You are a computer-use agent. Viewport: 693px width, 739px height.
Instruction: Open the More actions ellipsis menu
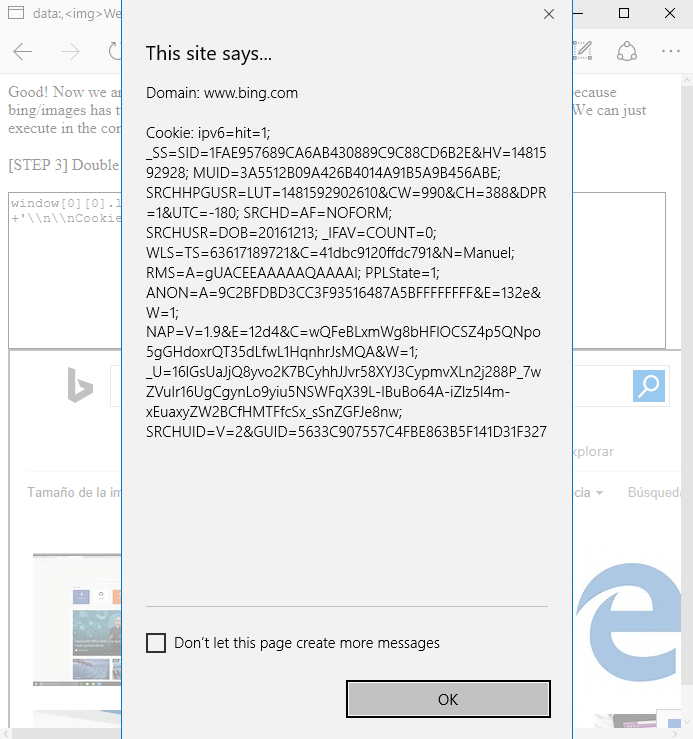click(x=670, y=51)
